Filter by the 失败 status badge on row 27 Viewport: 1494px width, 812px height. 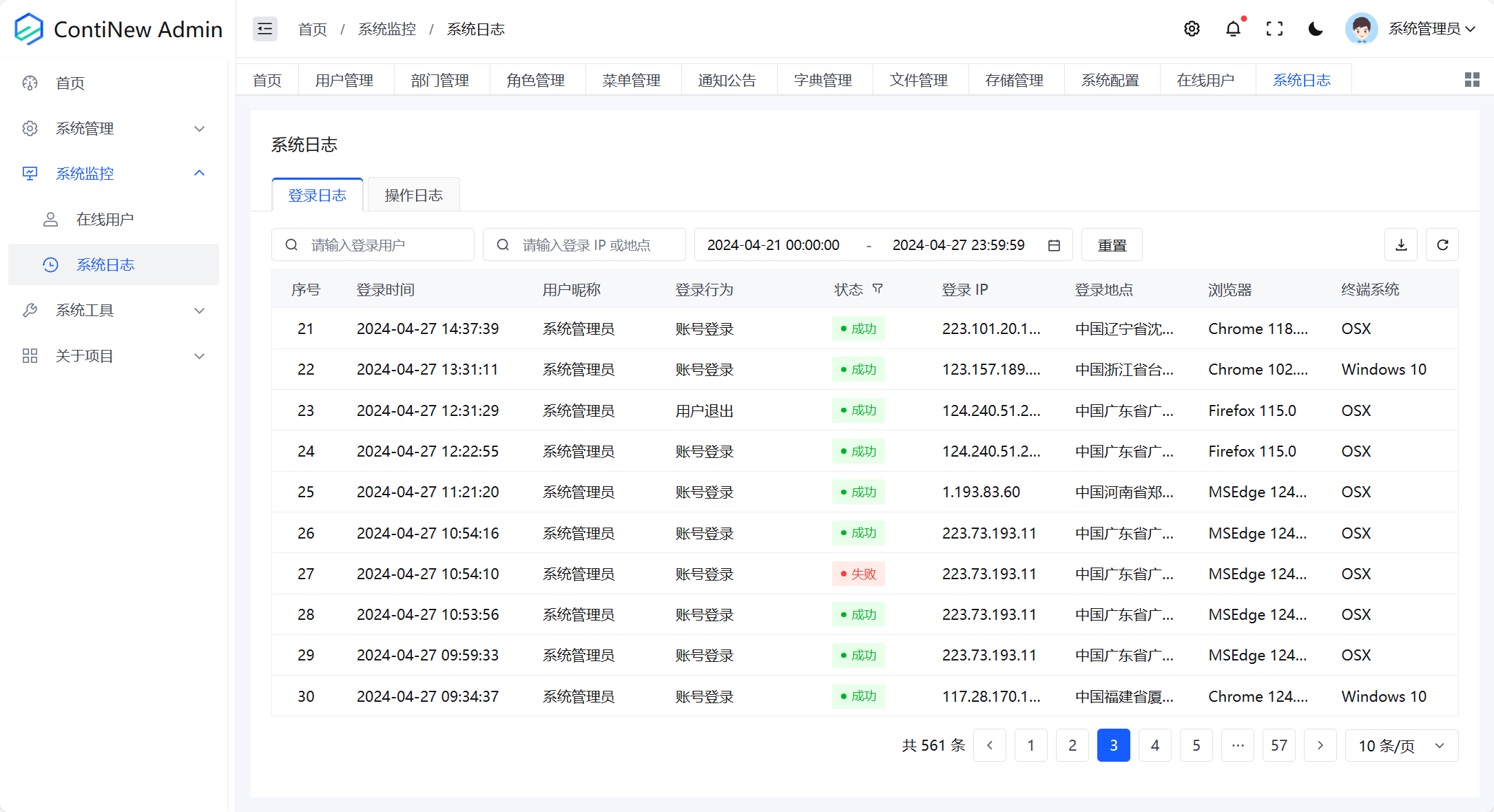(x=858, y=574)
